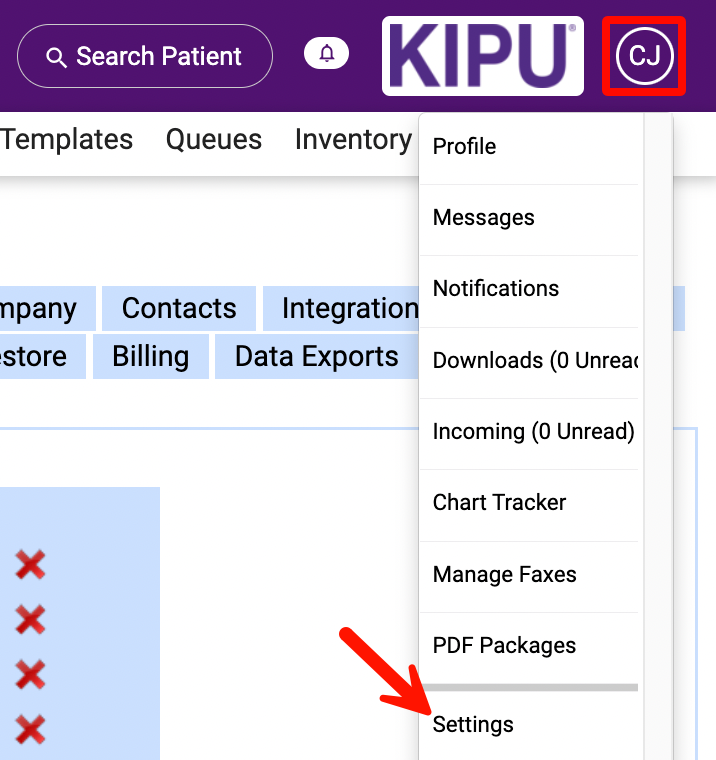Open Chart Tracker from menu
The height and width of the screenshot is (760, 716).
coord(499,502)
